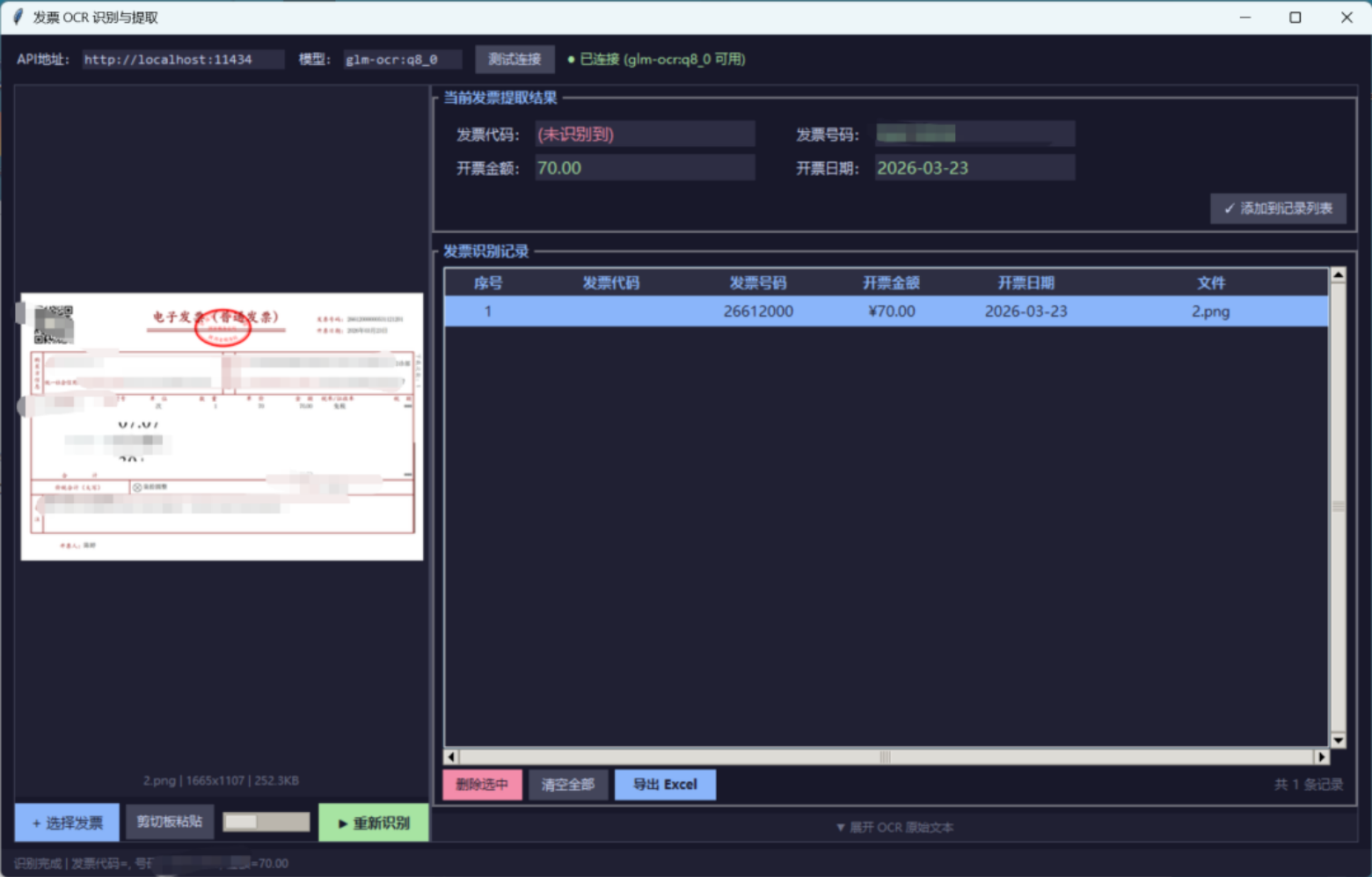This screenshot has width=1372, height=877.
Task: Click the 文件 column header
Action: (1211, 282)
